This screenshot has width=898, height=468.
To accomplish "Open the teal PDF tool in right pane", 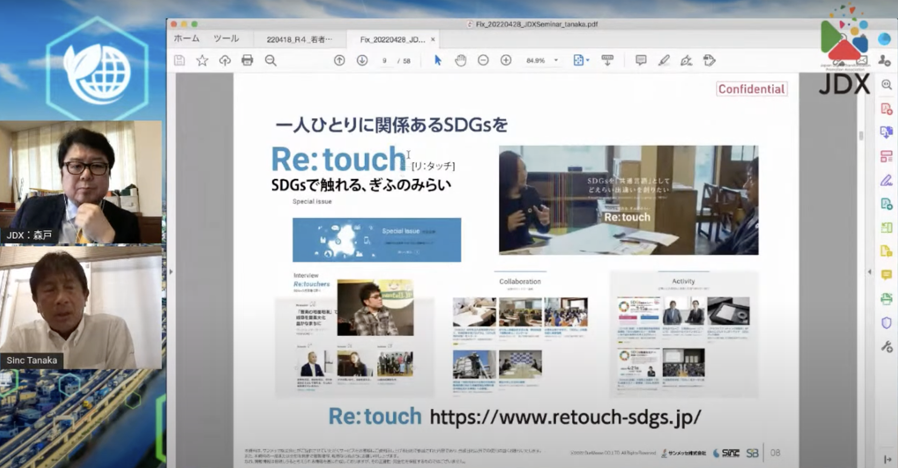I will coord(887,204).
